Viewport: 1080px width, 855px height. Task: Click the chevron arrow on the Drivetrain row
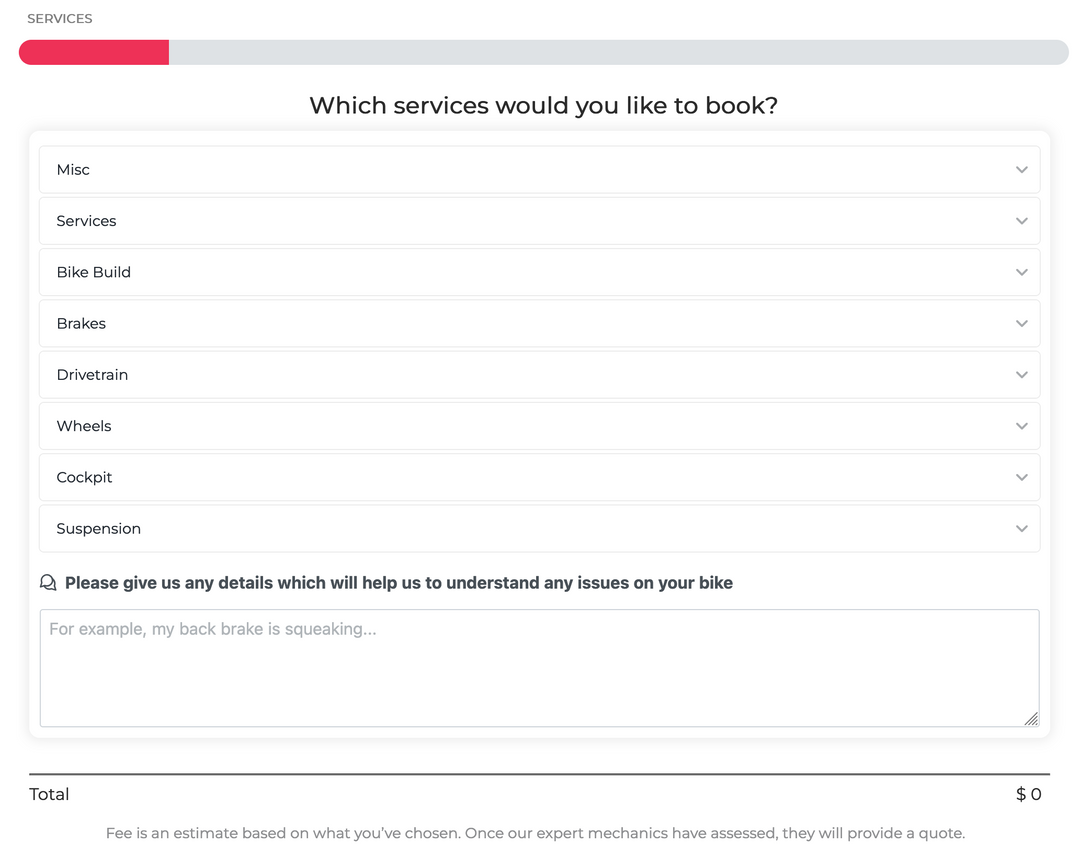click(1021, 375)
